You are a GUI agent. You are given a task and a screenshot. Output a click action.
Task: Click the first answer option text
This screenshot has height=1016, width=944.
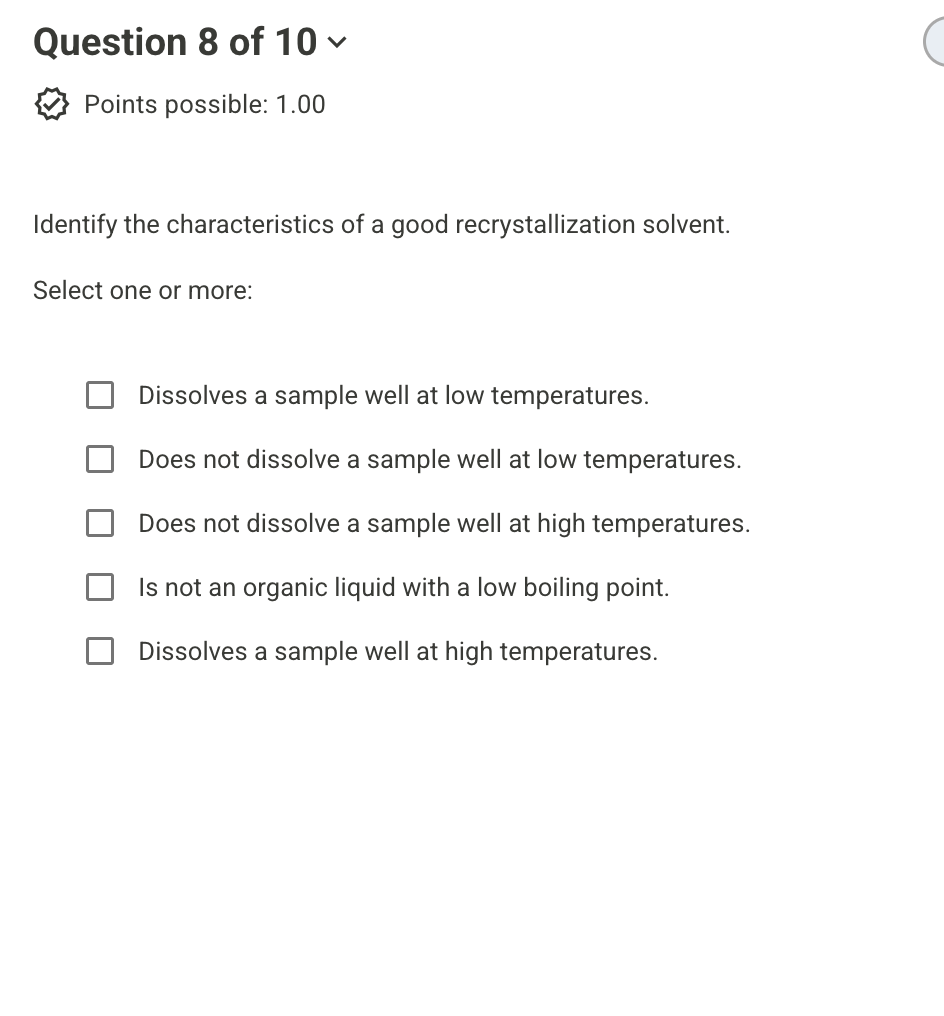pyautogui.click(x=393, y=395)
